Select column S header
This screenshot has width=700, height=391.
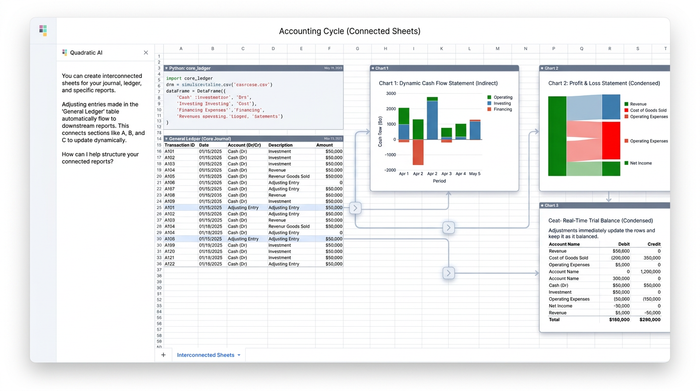pos(638,48)
